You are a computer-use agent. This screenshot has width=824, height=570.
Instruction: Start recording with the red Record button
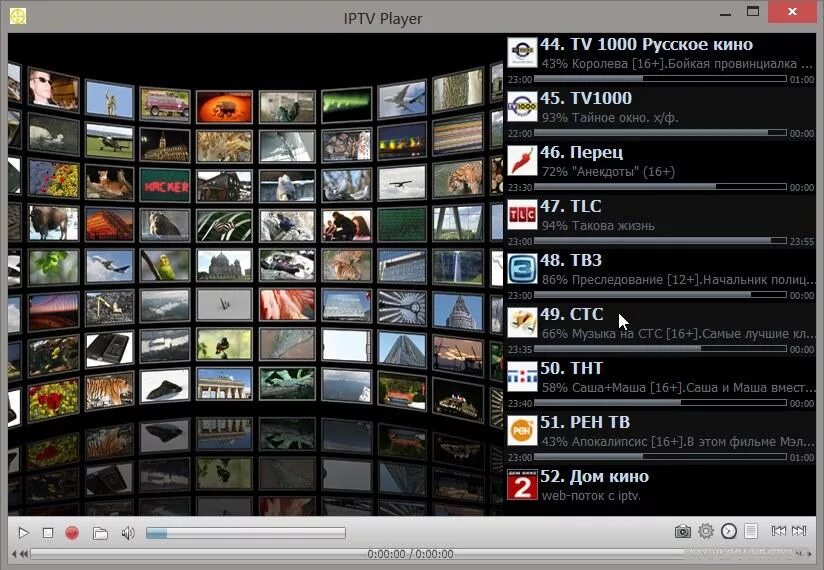[72, 533]
